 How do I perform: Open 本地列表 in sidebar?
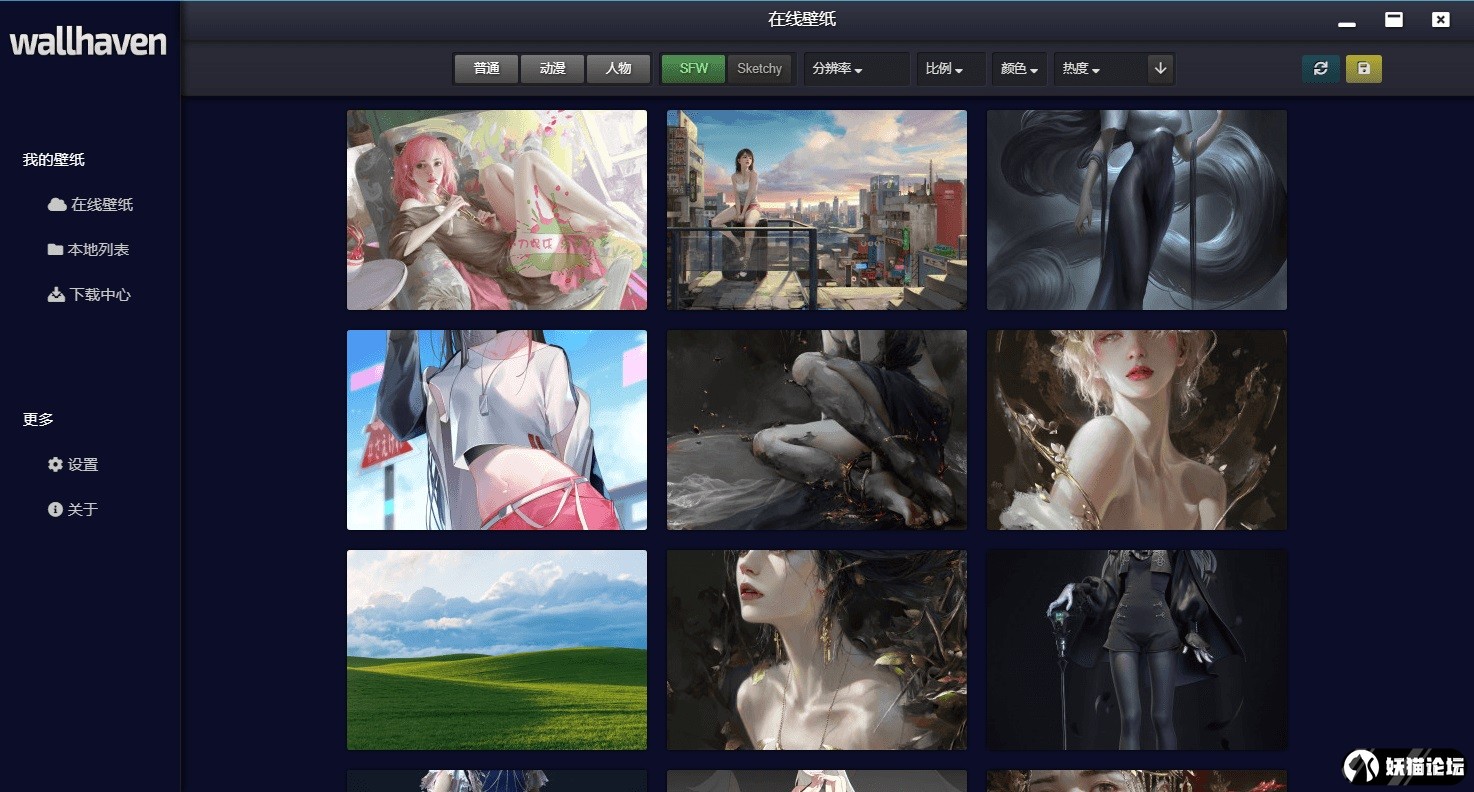point(89,249)
